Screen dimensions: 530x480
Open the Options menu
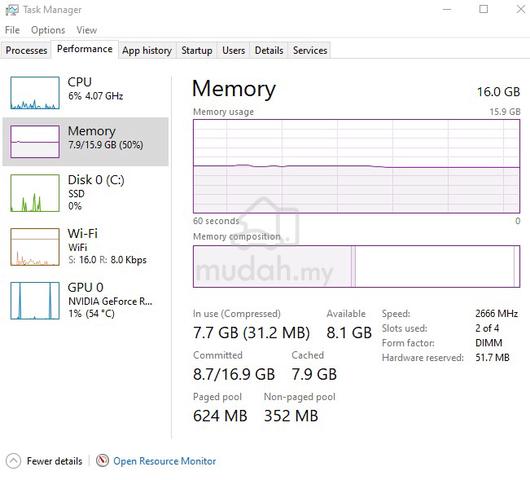48,30
